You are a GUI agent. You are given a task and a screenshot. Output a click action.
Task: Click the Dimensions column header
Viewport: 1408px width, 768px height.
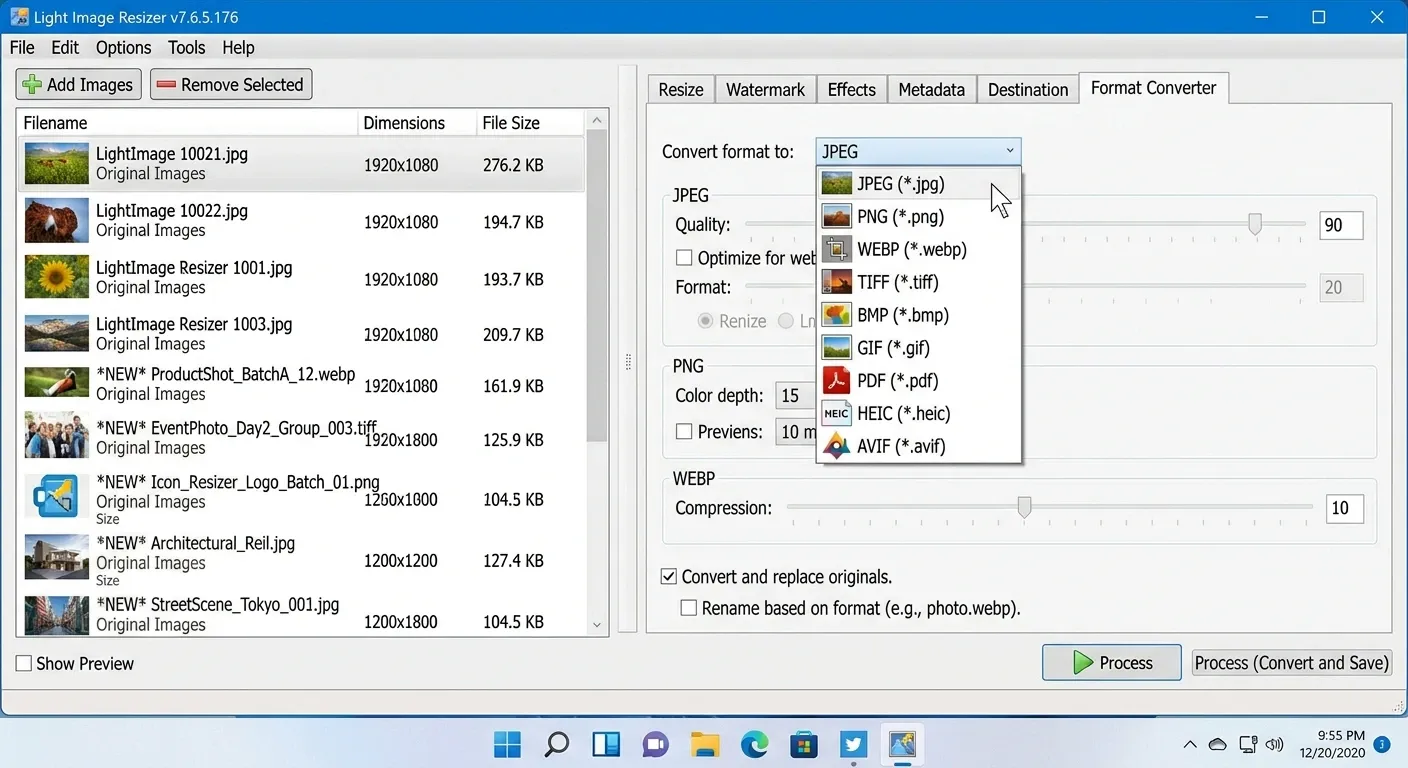click(x=417, y=123)
